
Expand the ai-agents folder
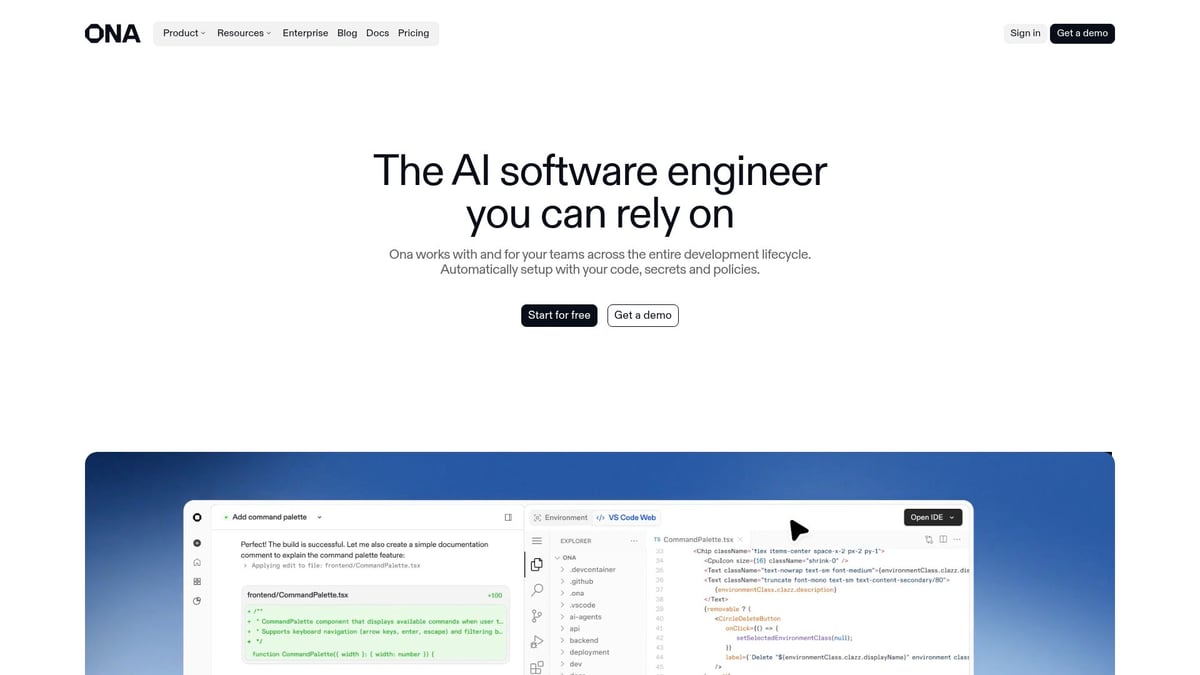[582, 617]
